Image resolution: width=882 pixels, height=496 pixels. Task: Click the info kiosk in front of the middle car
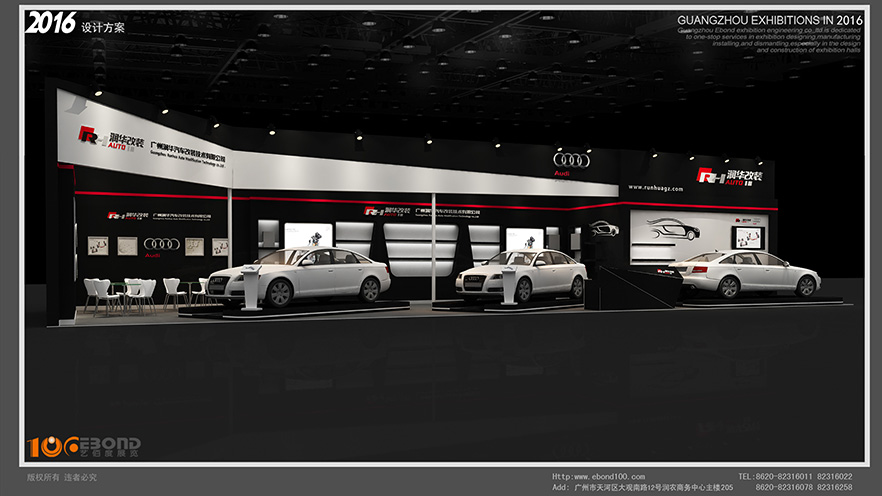(509, 285)
